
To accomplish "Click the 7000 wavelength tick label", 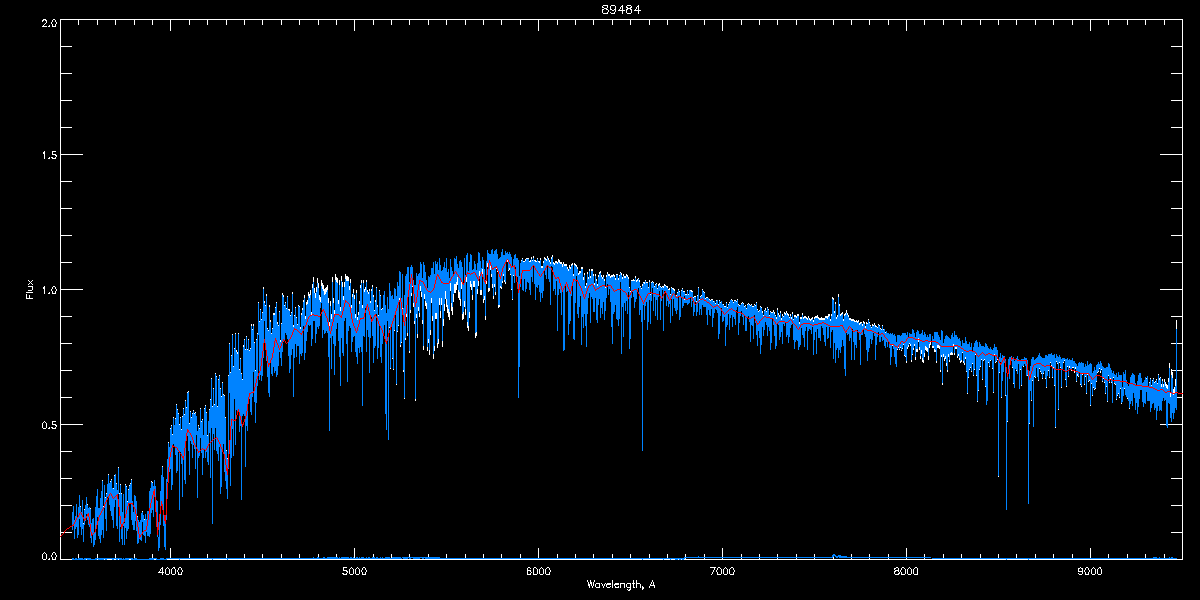I will [722, 571].
